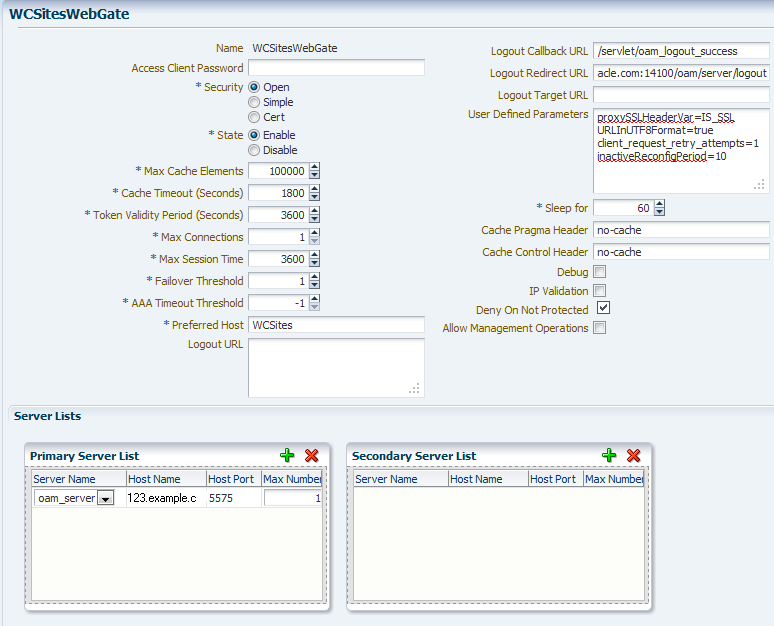Enable the Debug checkbox
774x626 pixels.
pos(600,272)
